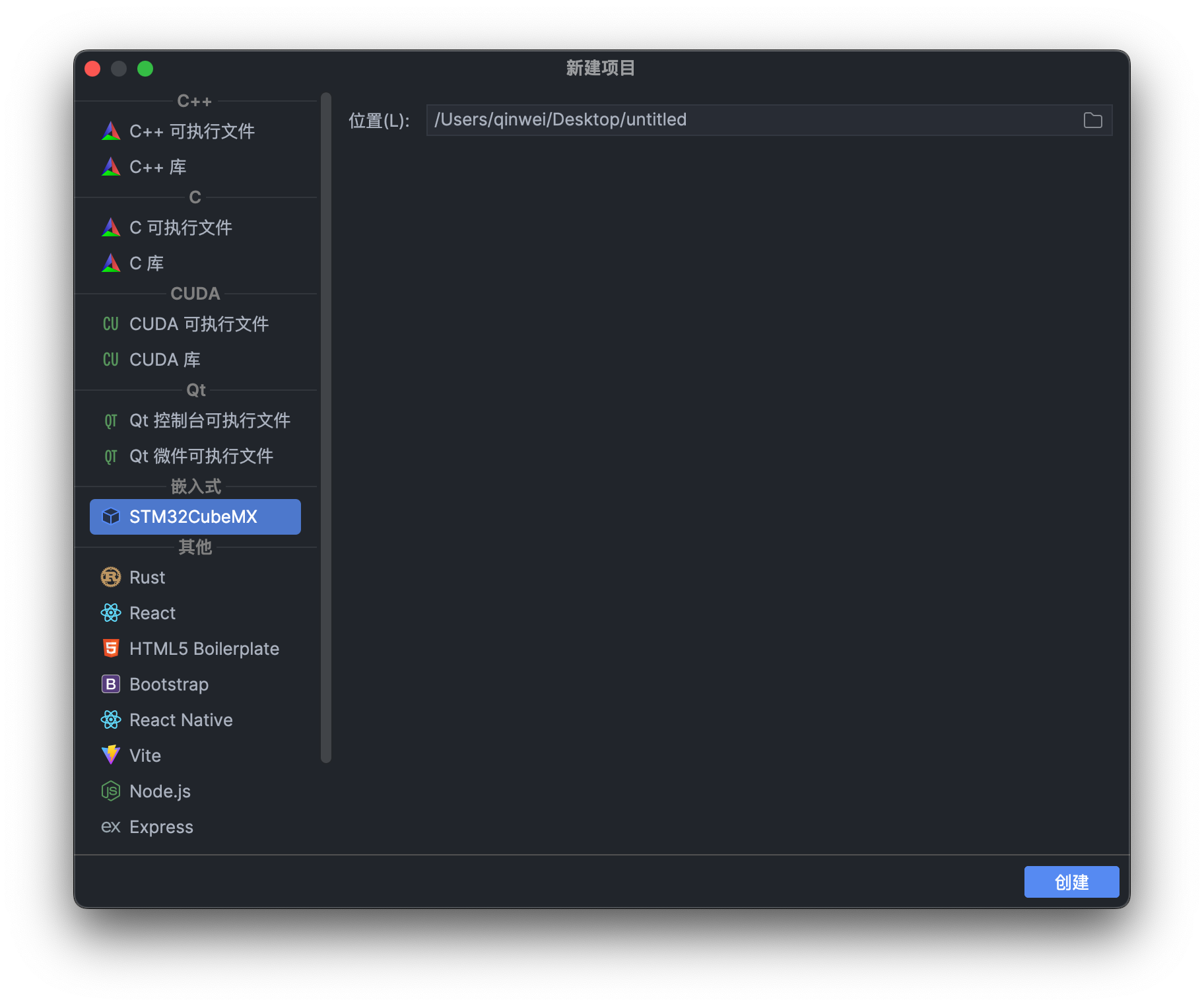The height and width of the screenshot is (1006, 1204).
Task: Select the Node.js project template
Action: pos(160,791)
